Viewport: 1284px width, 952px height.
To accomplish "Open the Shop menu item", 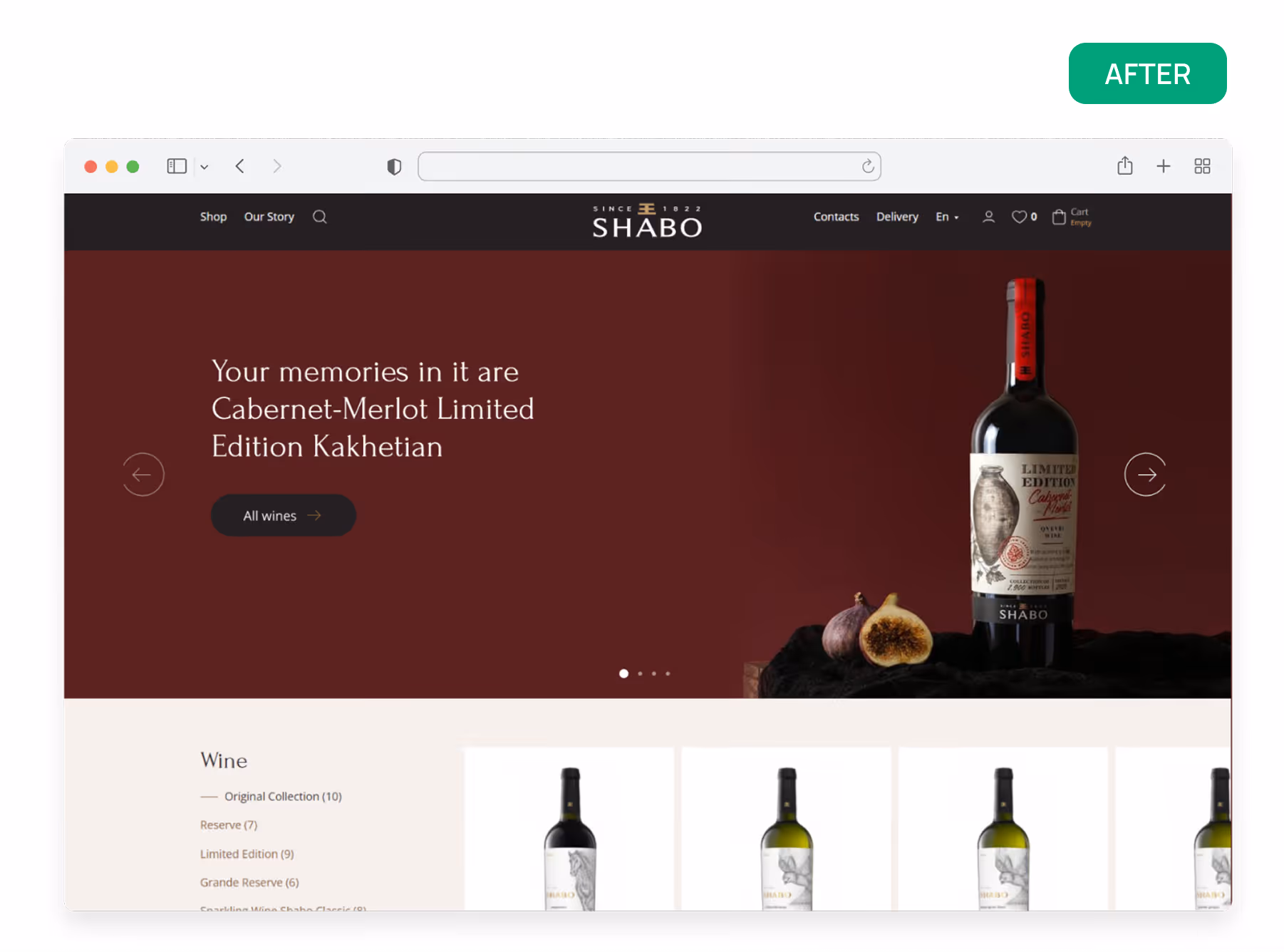I will tap(213, 217).
